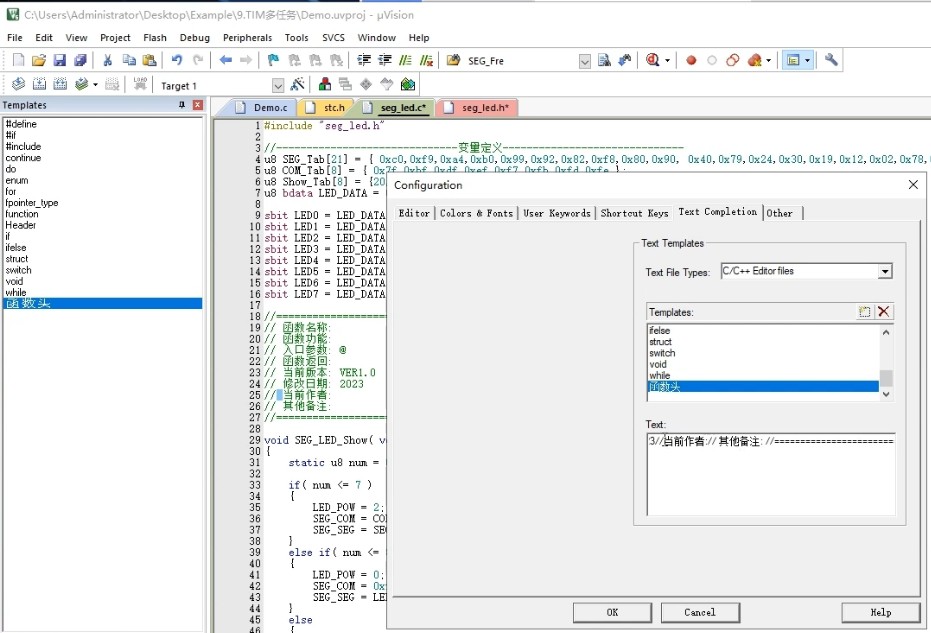This screenshot has width=931, height=633.
Task: Click Cancel in Configuration dialog
Action: tap(700, 612)
